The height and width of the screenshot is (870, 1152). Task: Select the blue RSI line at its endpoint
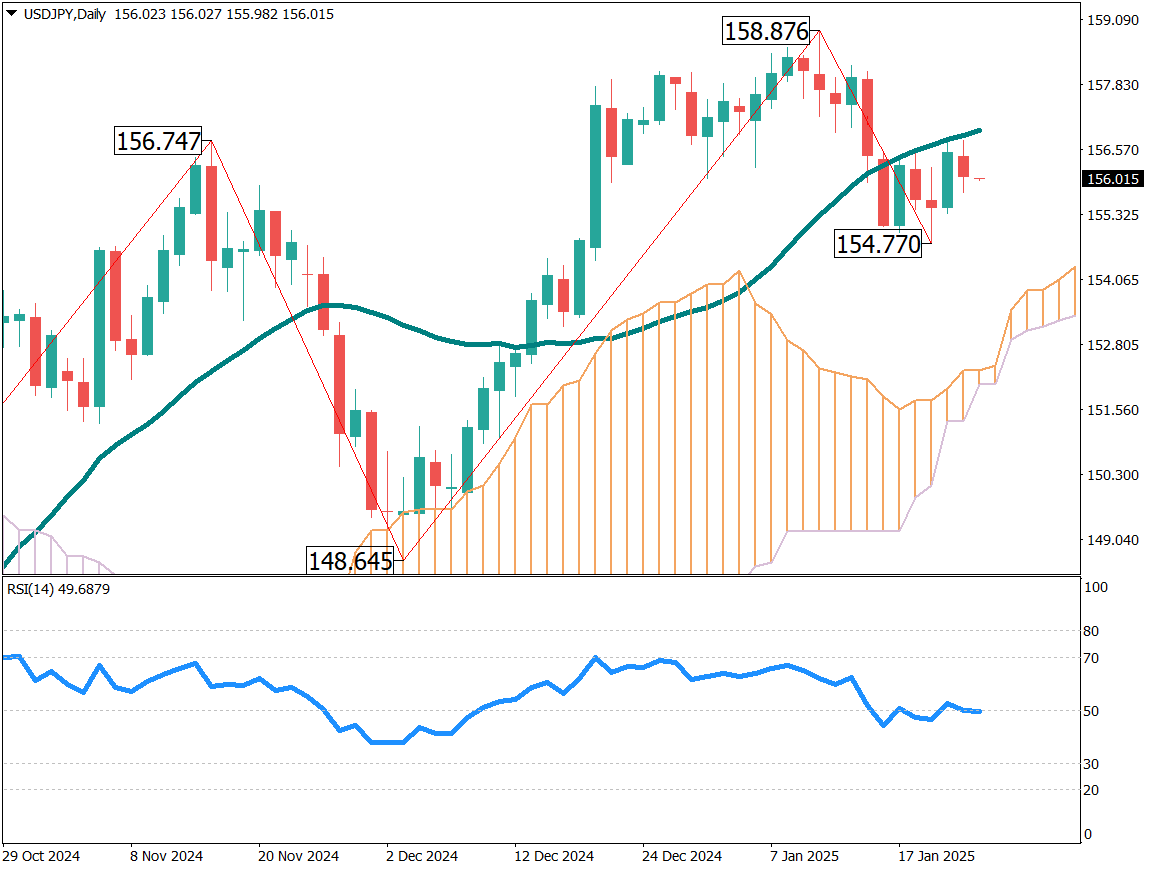[x=979, y=711]
